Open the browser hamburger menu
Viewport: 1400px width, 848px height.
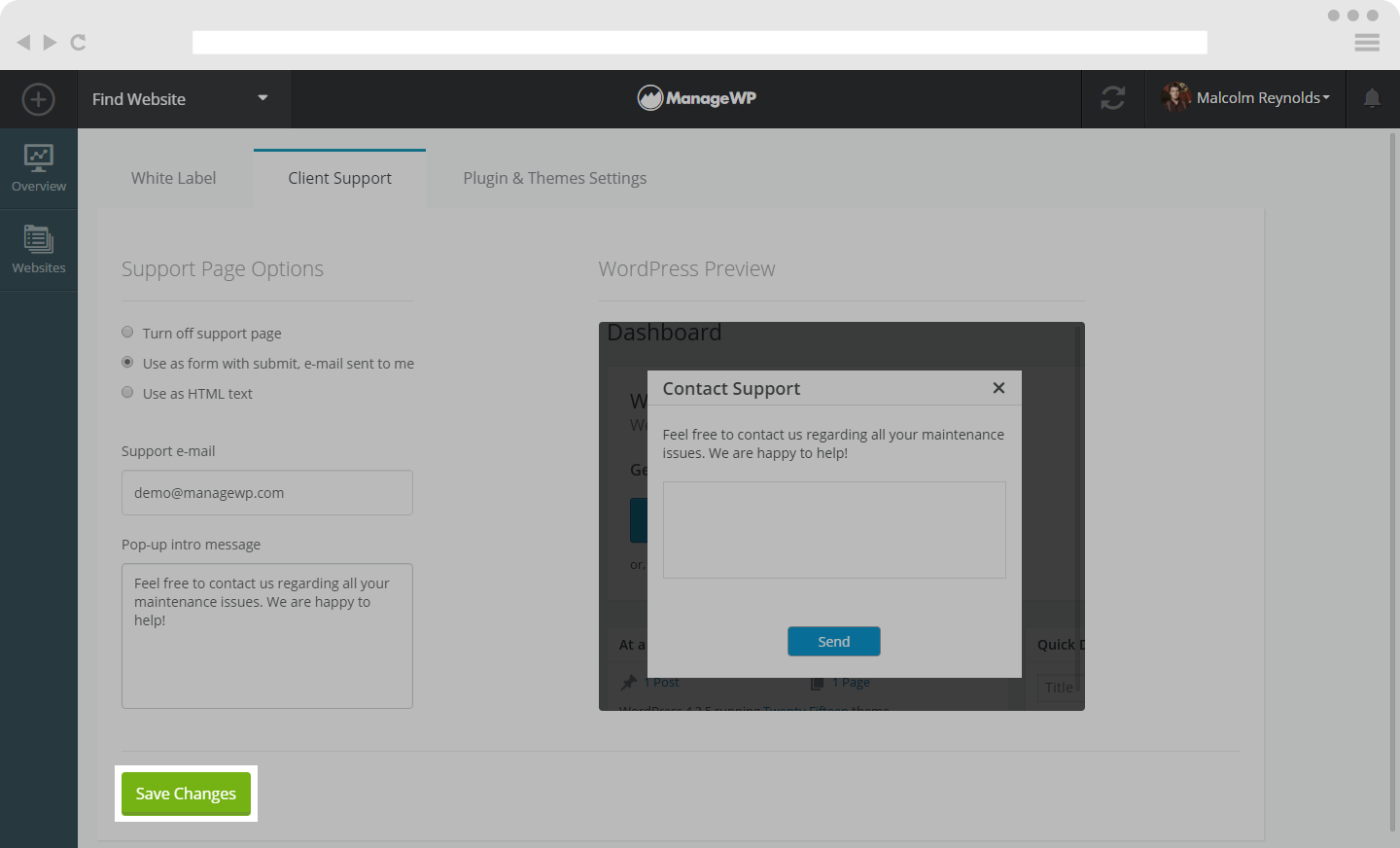click(x=1367, y=42)
